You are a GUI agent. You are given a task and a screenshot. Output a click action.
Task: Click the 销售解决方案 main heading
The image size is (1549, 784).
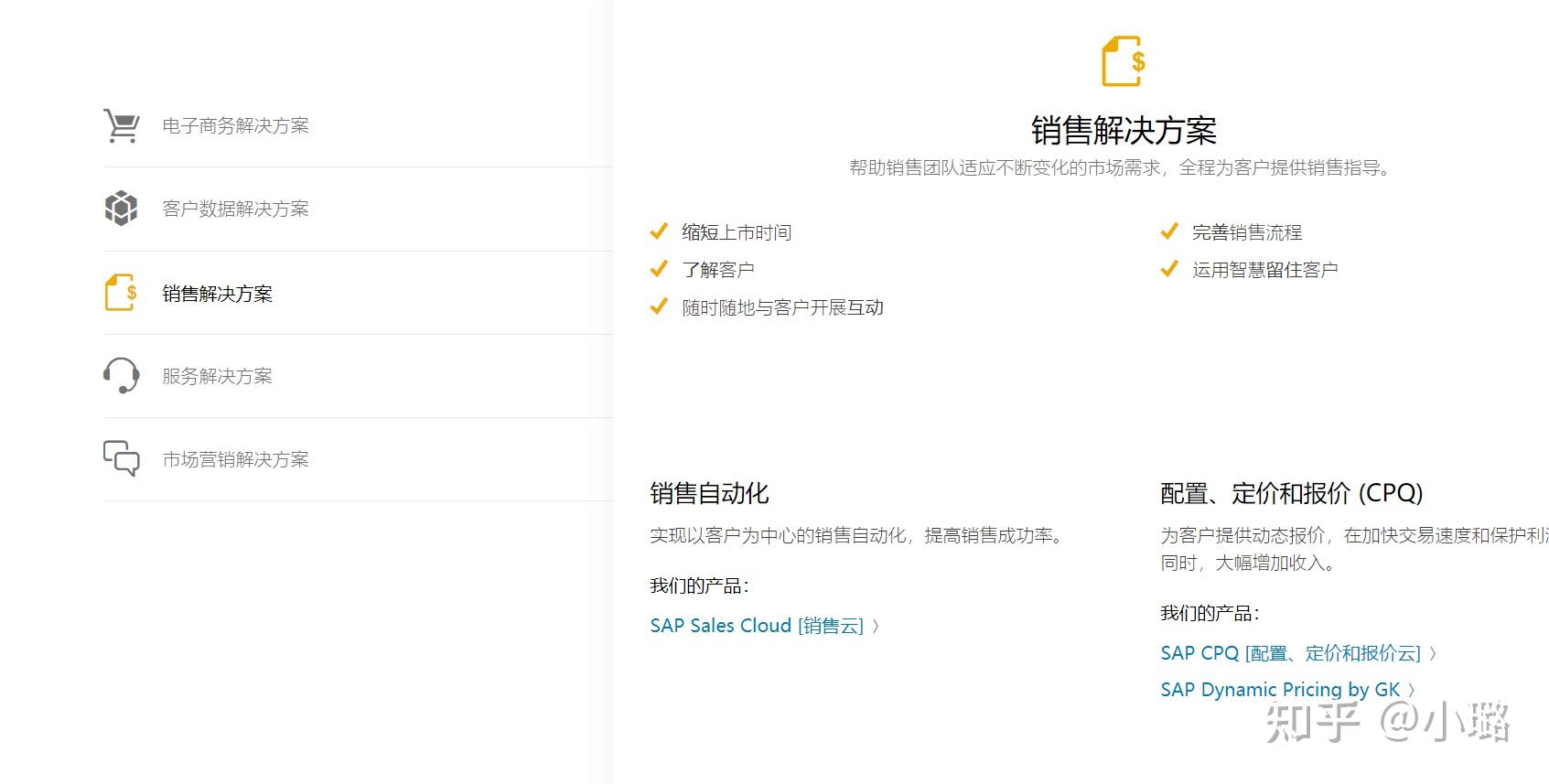coord(1124,130)
